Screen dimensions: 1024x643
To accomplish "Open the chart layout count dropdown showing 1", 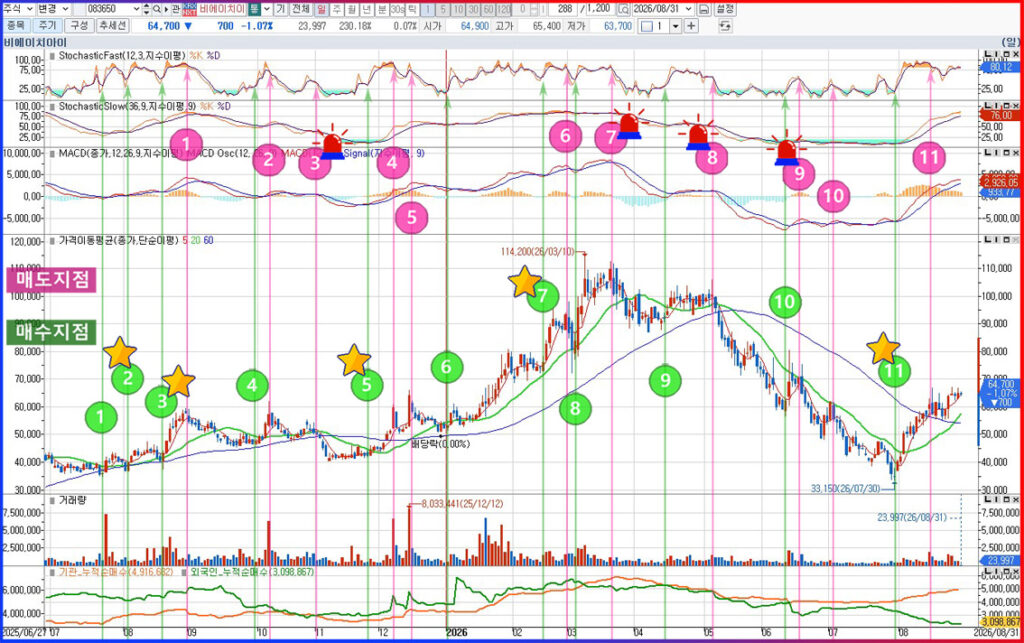I will click(x=675, y=26).
